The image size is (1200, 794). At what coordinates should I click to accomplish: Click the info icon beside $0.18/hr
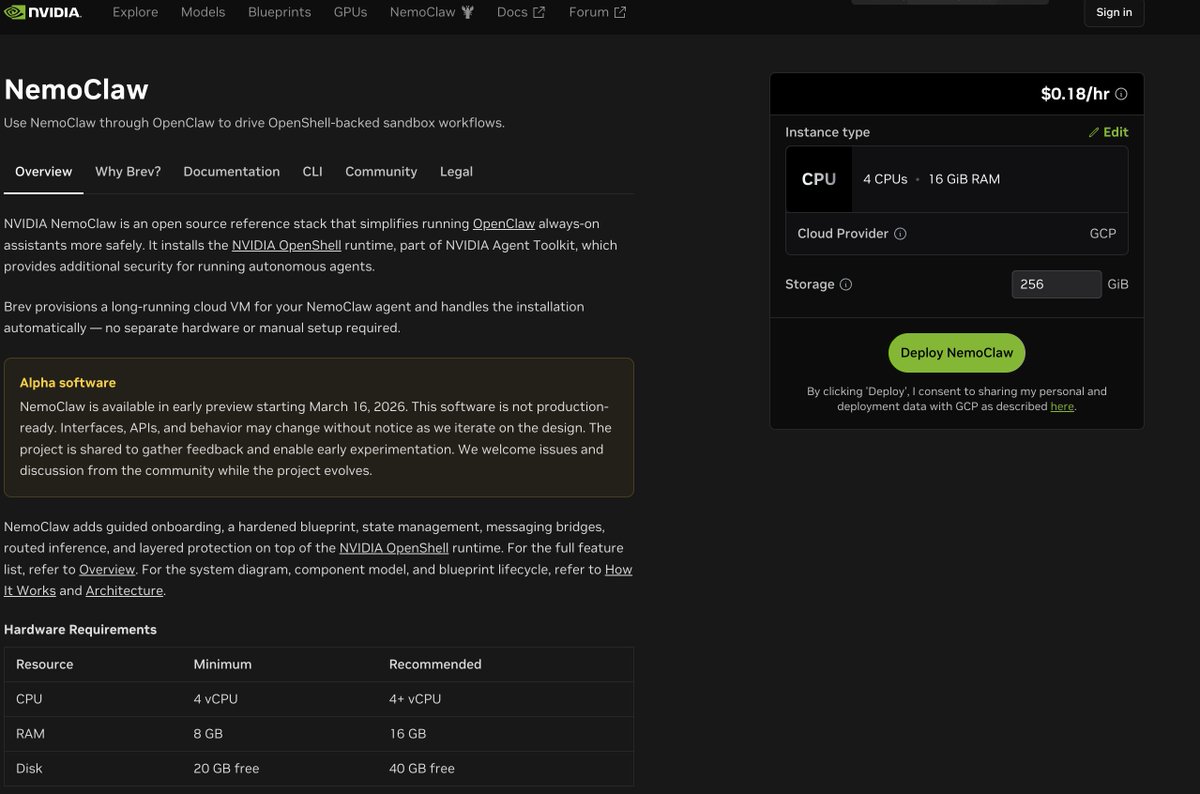click(x=1121, y=94)
